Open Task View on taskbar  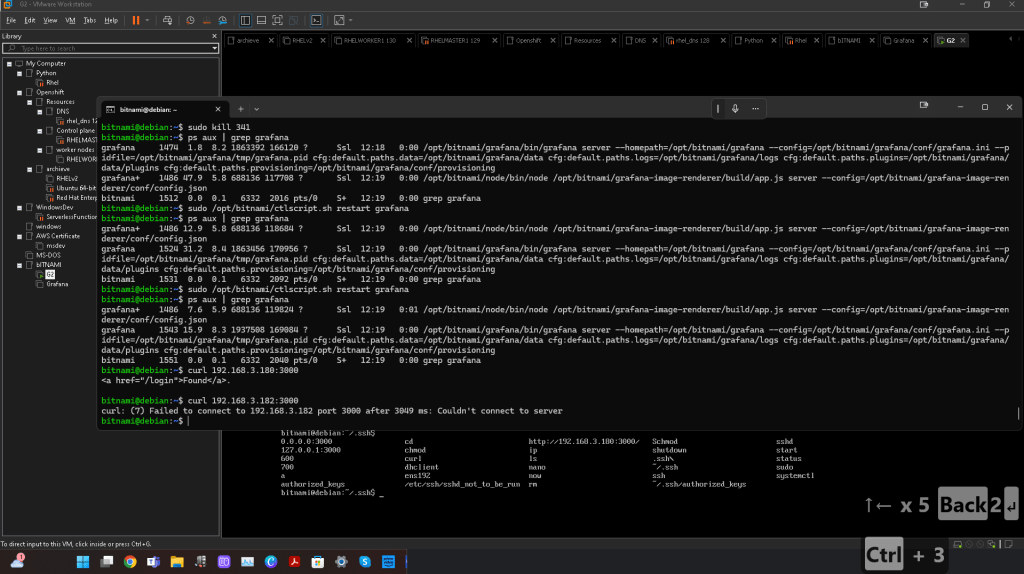coord(106,562)
